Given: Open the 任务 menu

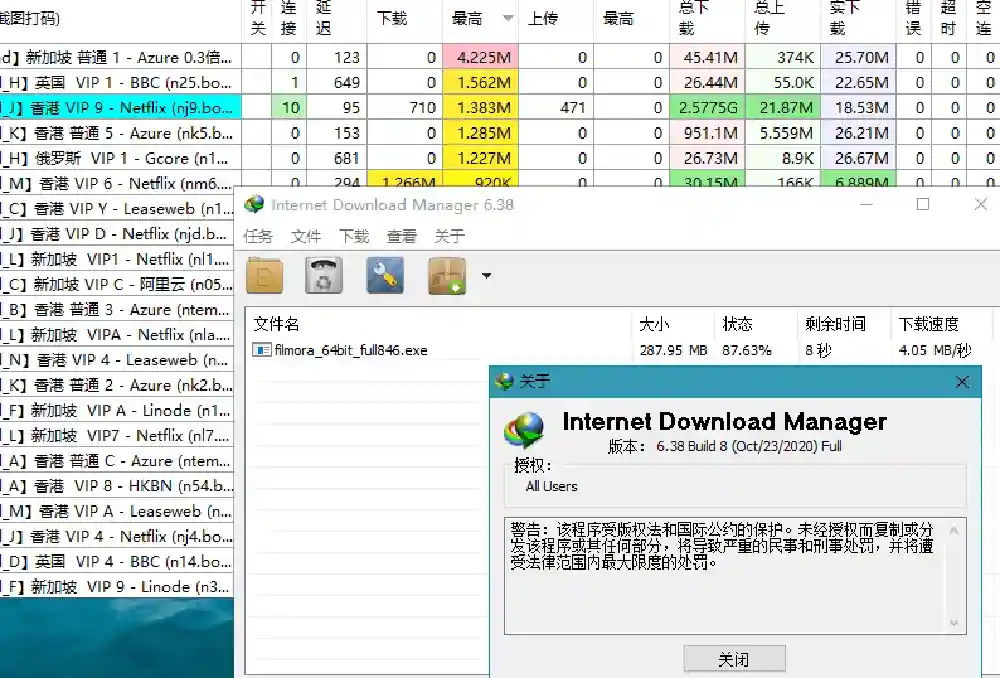Looking at the screenshot, I should coord(260,236).
